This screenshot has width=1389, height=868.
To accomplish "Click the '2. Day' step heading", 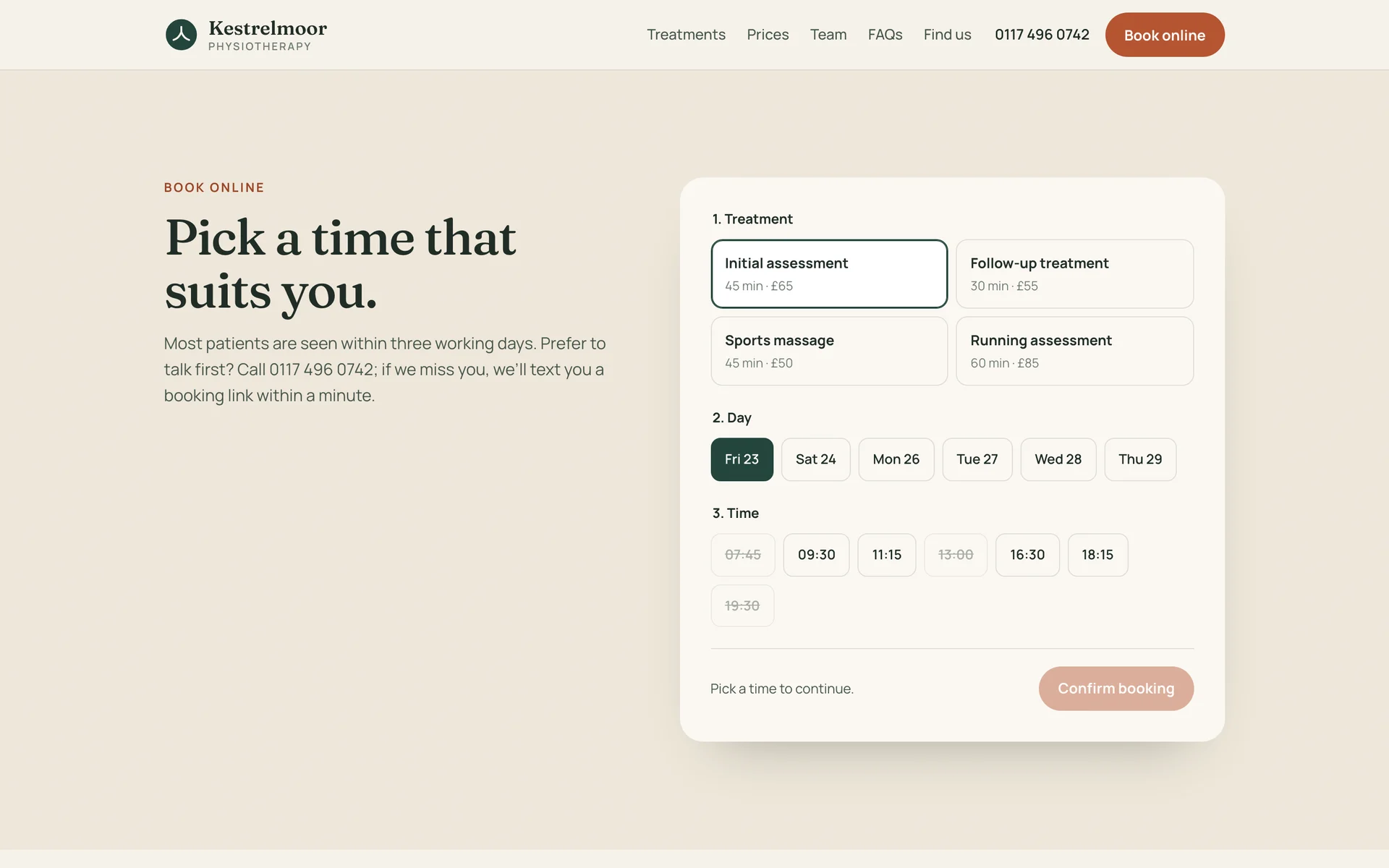I will 731,418.
